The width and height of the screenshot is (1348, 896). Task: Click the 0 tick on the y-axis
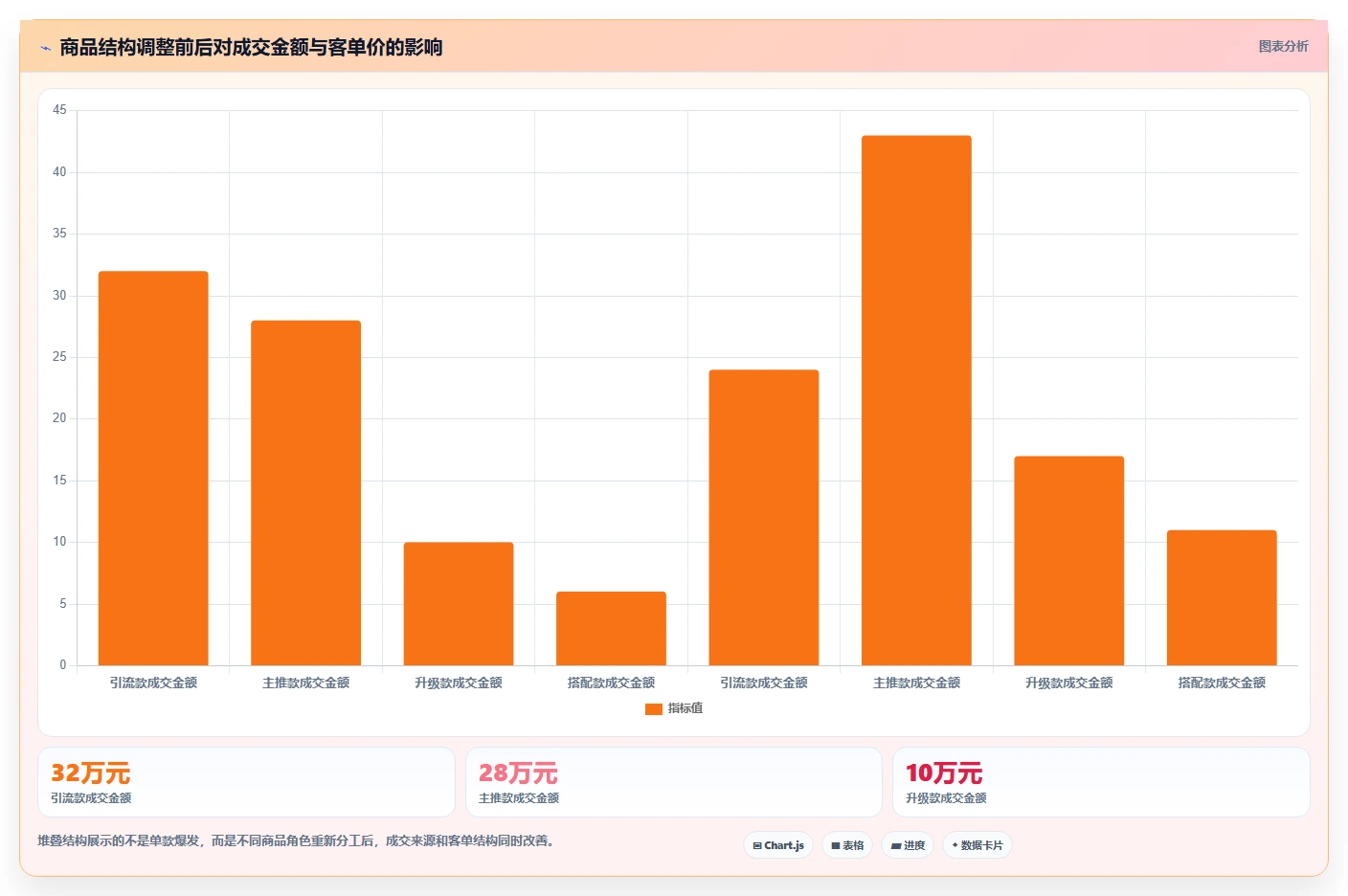coord(63,665)
